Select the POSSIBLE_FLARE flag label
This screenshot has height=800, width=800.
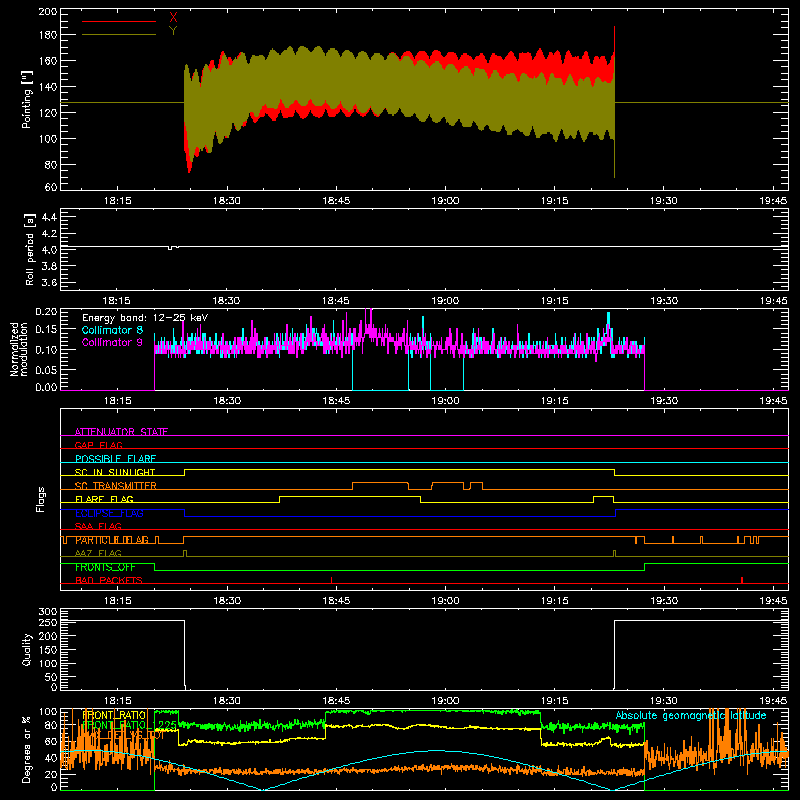pyautogui.click(x=115, y=459)
